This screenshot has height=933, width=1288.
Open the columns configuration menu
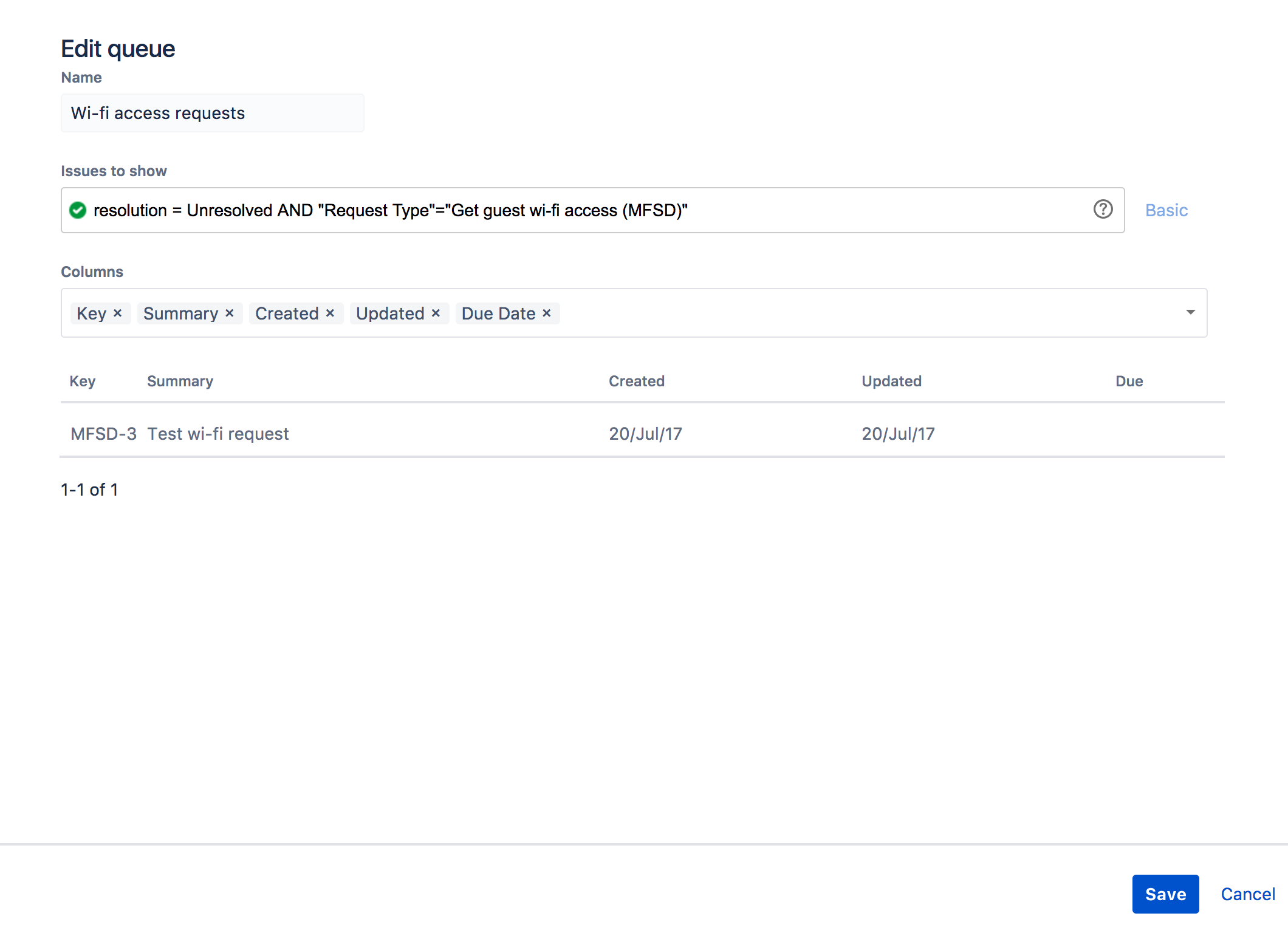[x=1191, y=312]
